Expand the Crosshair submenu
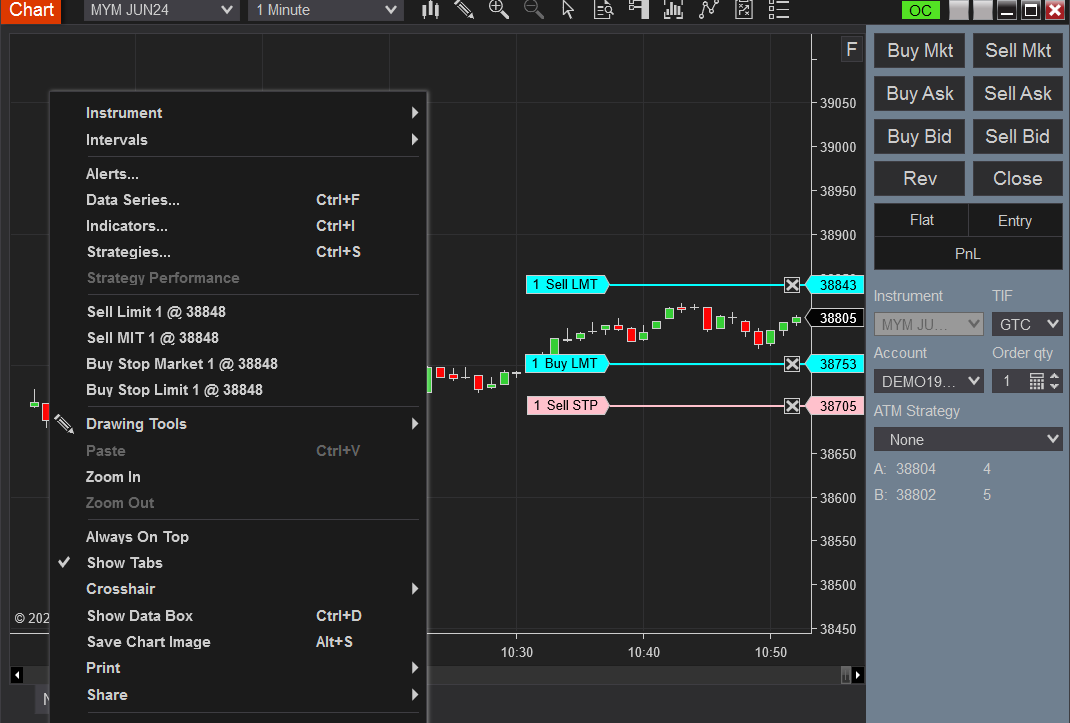Image resolution: width=1070 pixels, height=723 pixels. click(x=239, y=589)
